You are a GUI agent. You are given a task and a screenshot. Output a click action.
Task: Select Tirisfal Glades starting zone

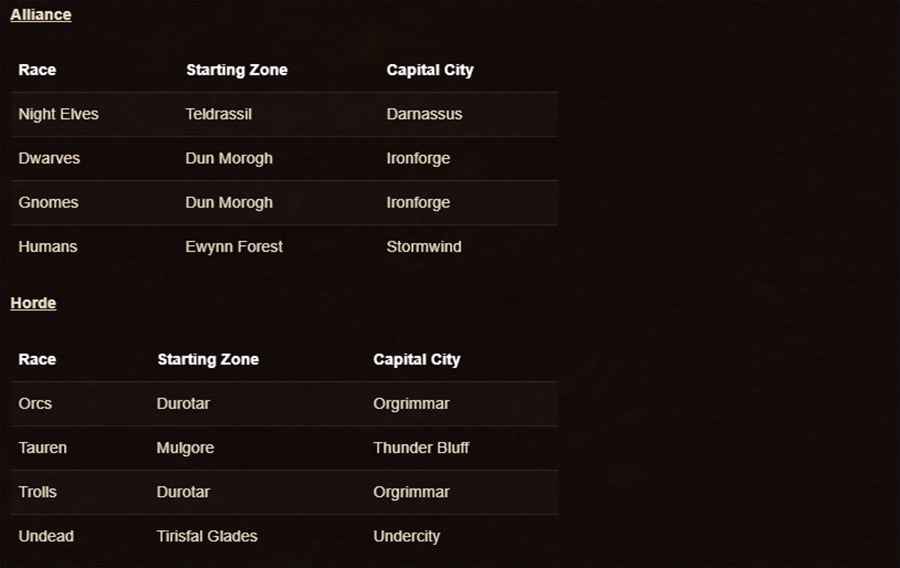click(x=207, y=536)
